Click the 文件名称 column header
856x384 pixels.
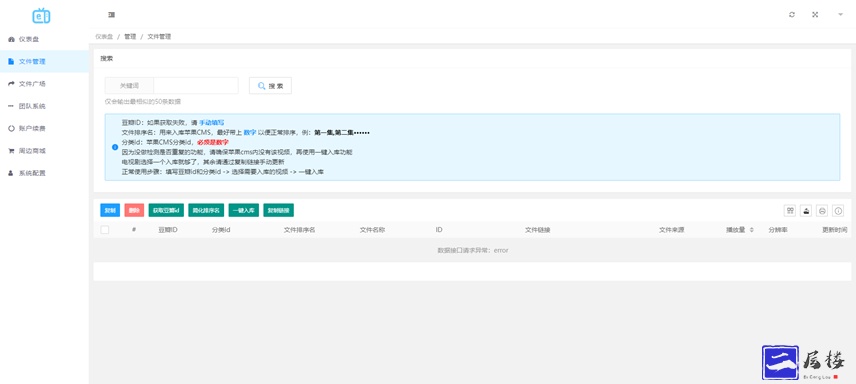point(372,230)
